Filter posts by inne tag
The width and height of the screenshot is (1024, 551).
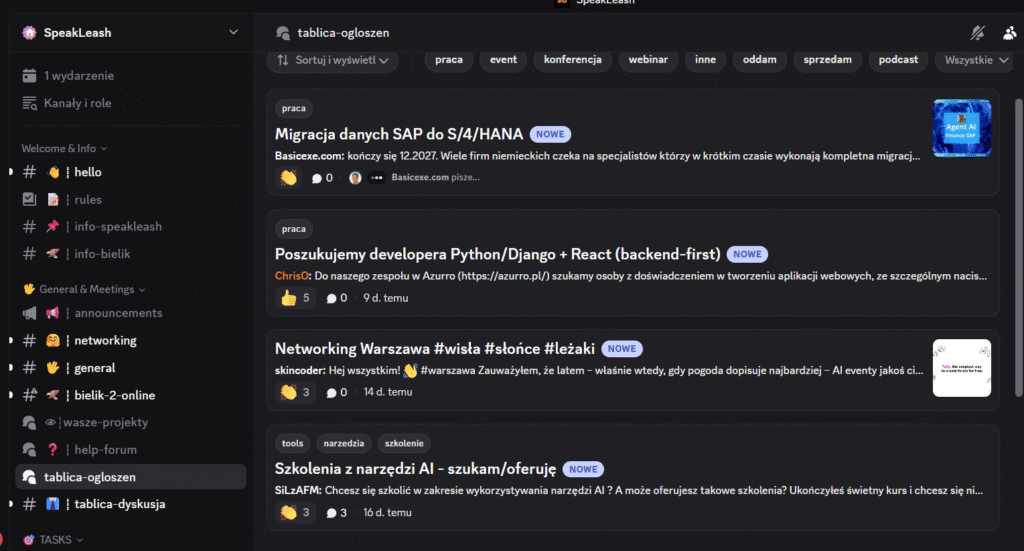705,59
